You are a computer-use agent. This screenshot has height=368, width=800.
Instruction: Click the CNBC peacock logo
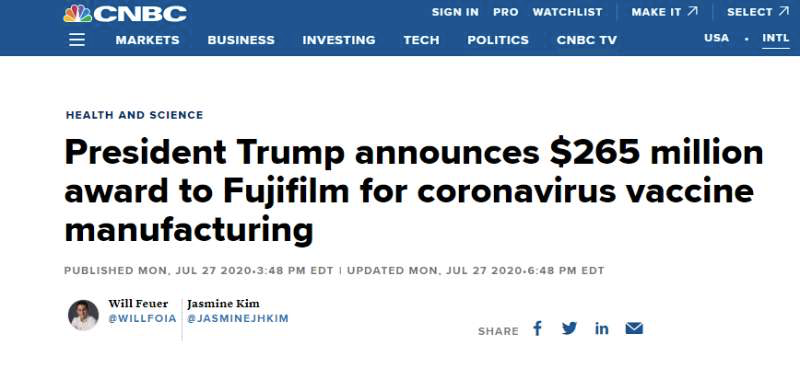point(125,13)
